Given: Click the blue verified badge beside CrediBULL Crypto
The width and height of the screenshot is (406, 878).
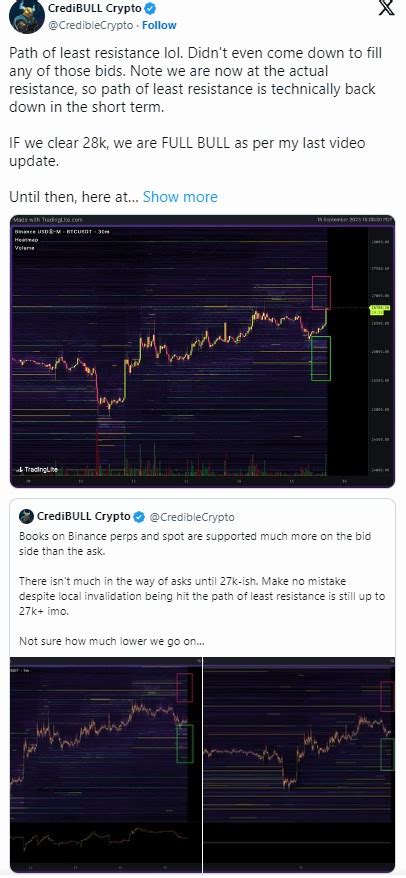Looking at the screenshot, I should [x=151, y=8].
